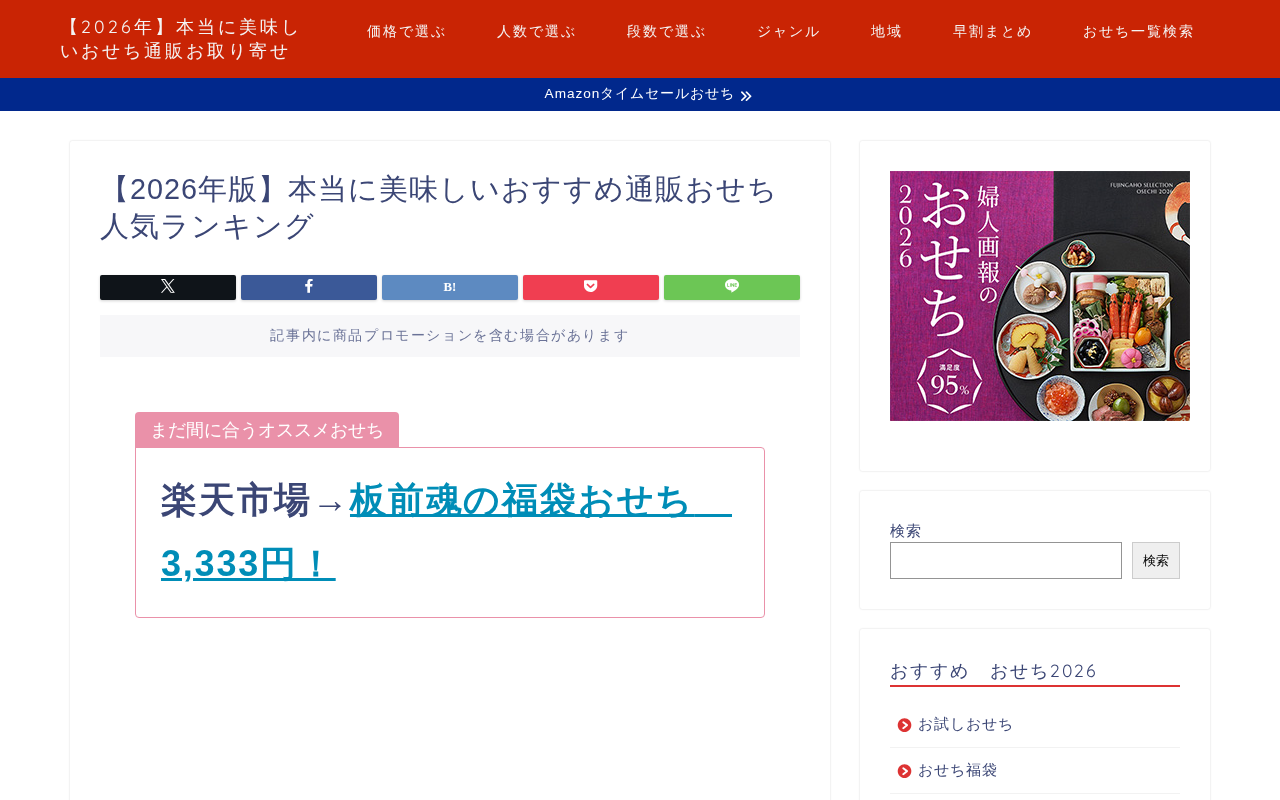Screen dimensions: 1280x800
Task: Follow the 板前魂の福袋おせち 3,333円 link
Action: (x=446, y=532)
